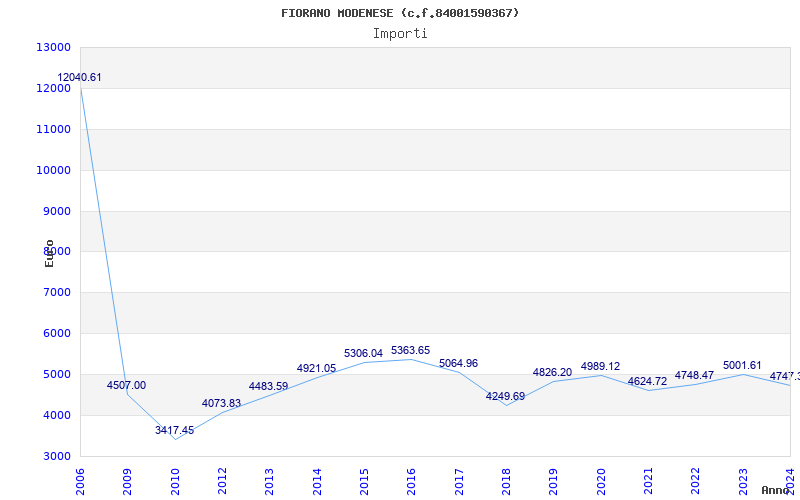Select the 5064.96 data label
This screenshot has height=500, width=800.
(458, 363)
